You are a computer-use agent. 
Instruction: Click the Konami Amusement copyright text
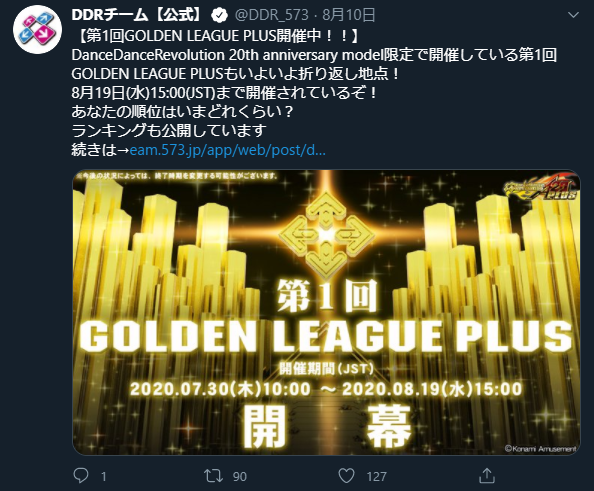coord(541,449)
